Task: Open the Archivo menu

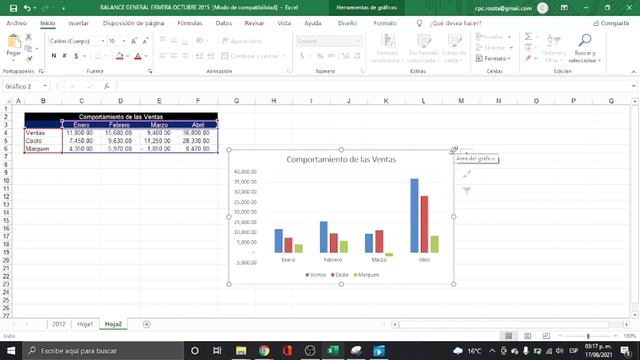Action: [x=16, y=23]
